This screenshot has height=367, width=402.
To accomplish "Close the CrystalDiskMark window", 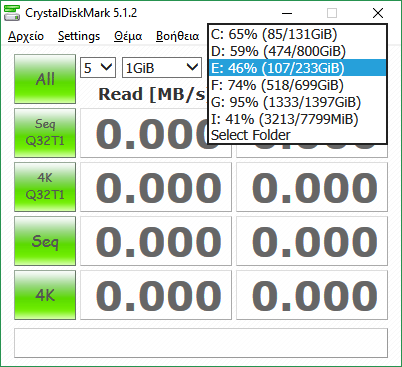I will pos(378,13).
